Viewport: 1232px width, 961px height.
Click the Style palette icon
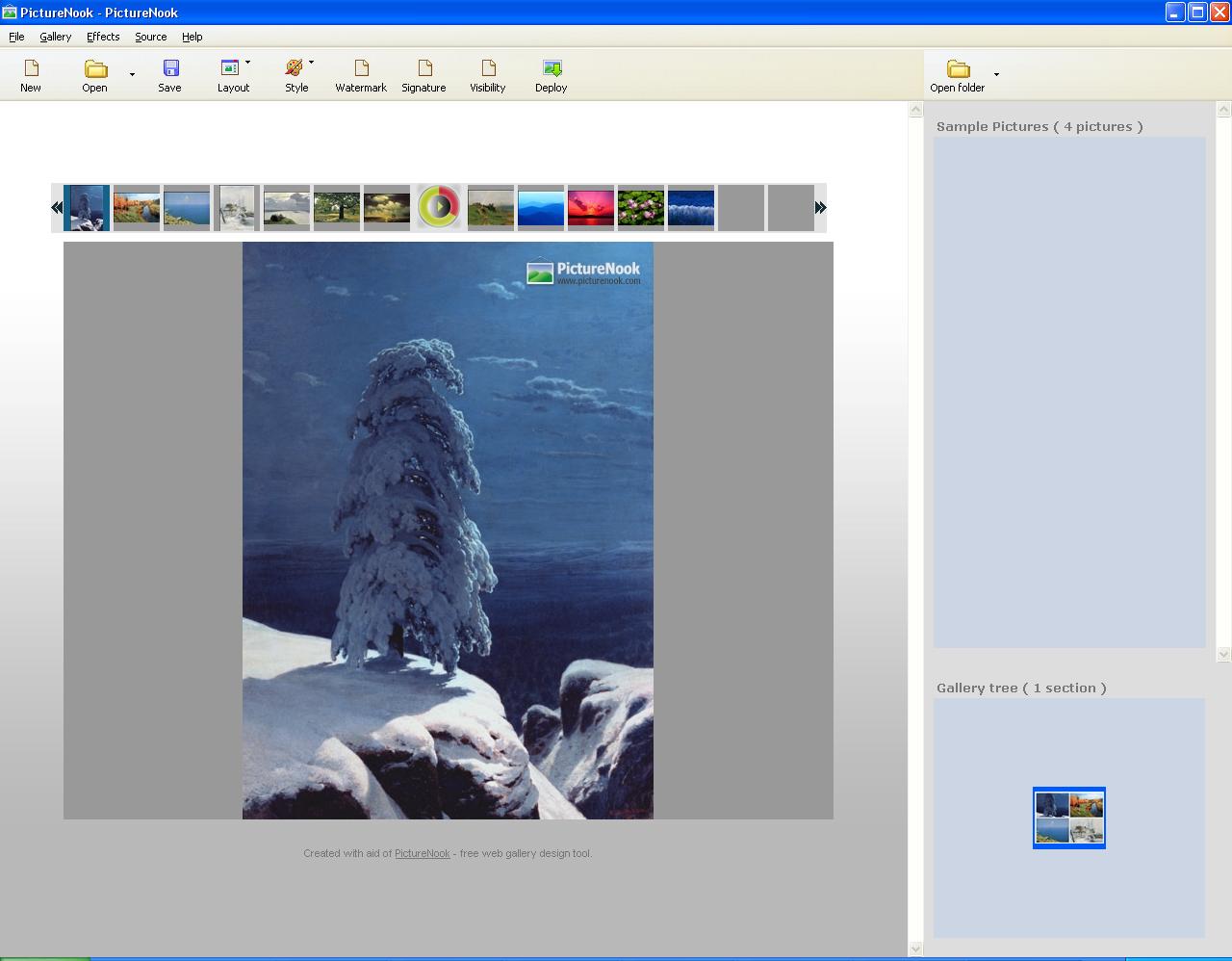pos(294,68)
